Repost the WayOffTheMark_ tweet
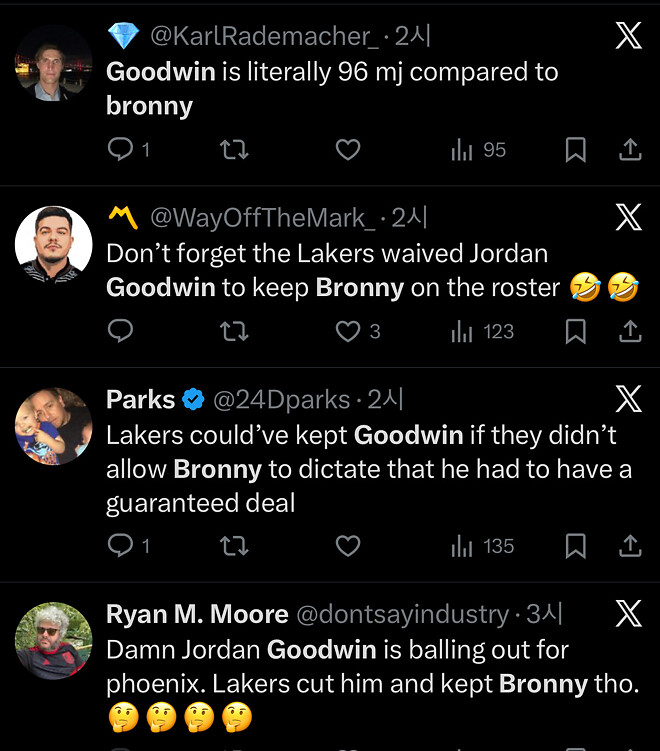The image size is (660, 751). (x=234, y=331)
